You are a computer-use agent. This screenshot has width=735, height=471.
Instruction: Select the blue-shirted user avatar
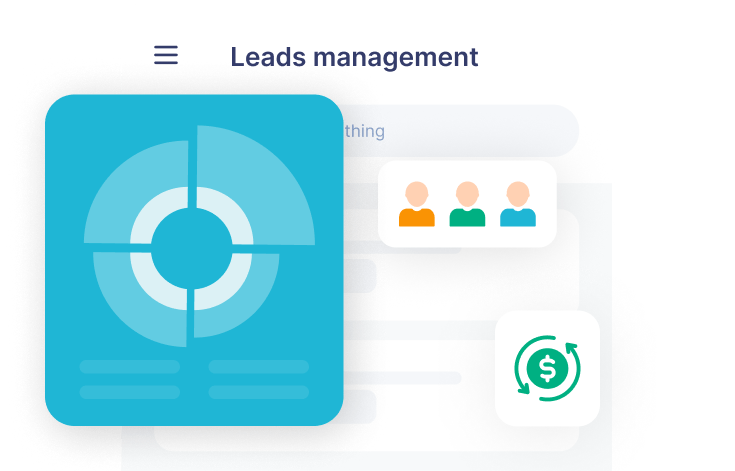pyautogui.click(x=518, y=204)
